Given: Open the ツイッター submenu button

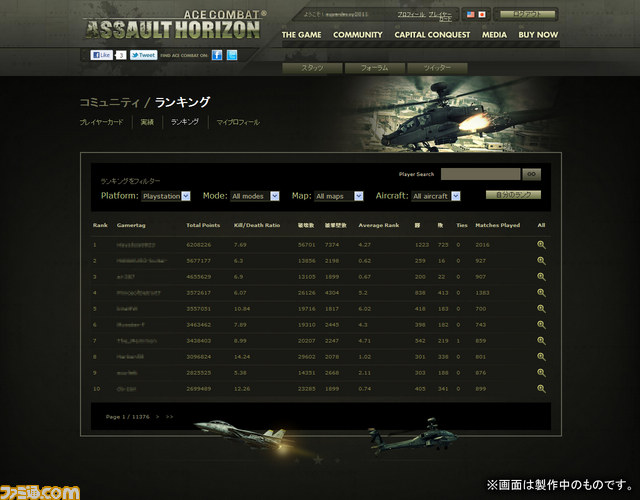Looking at the screenshot, I should click(437, 68).
